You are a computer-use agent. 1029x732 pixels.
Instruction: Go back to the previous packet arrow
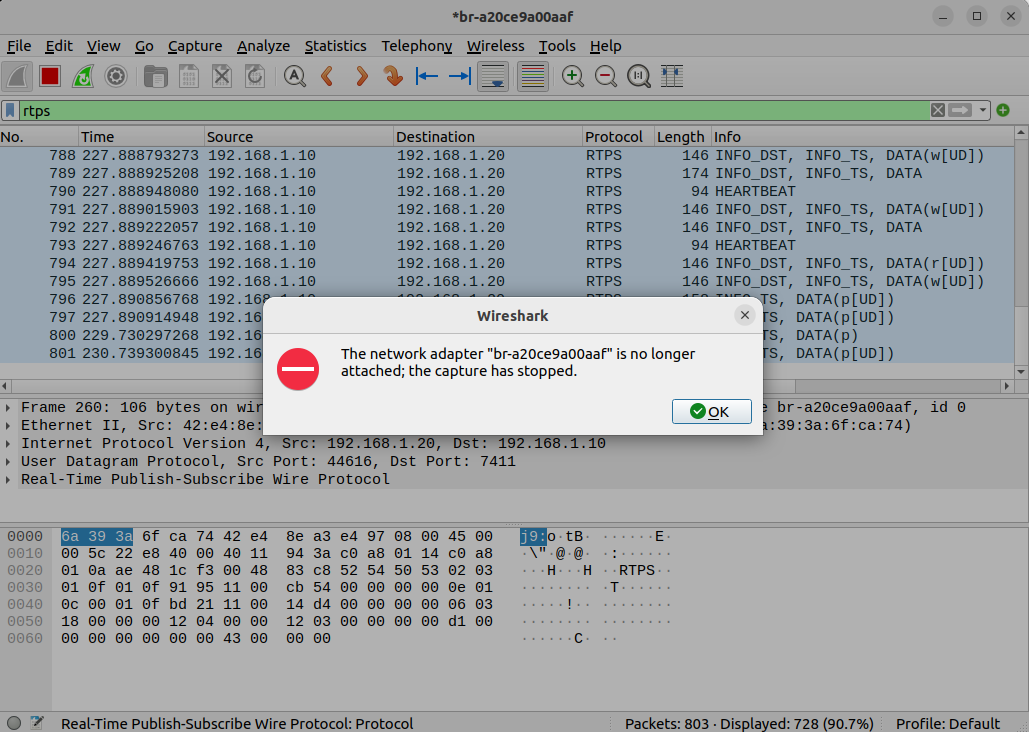[x=327, y=77]
